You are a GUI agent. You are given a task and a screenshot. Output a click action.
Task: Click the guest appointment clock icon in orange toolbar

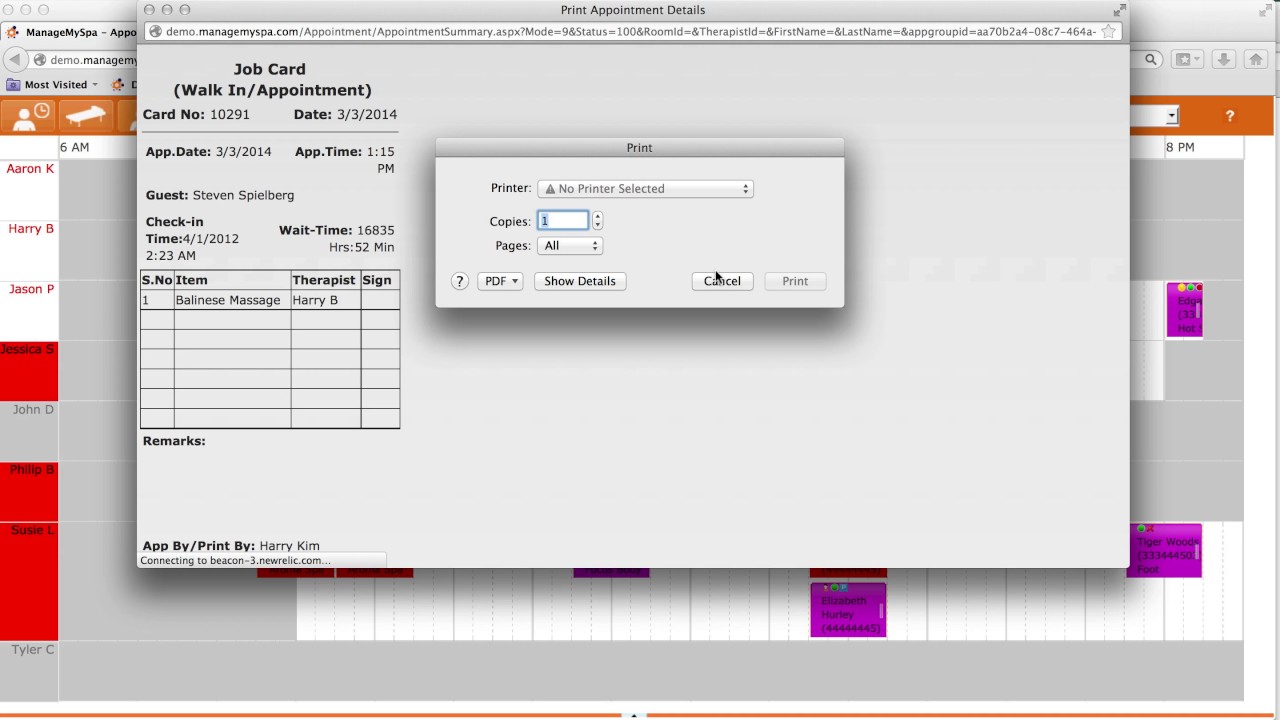(27, 116)
